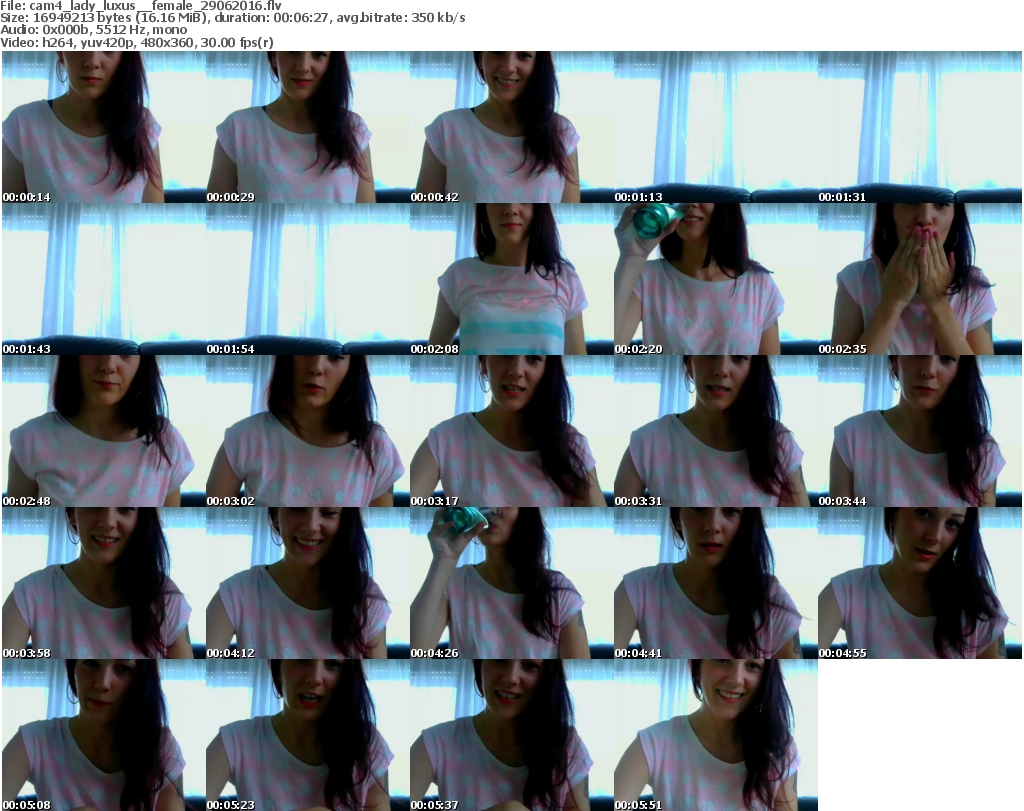1024x811 pixels.
Task: Select the thumbnail frame at 00:05:51
Action: click(716, 735)
